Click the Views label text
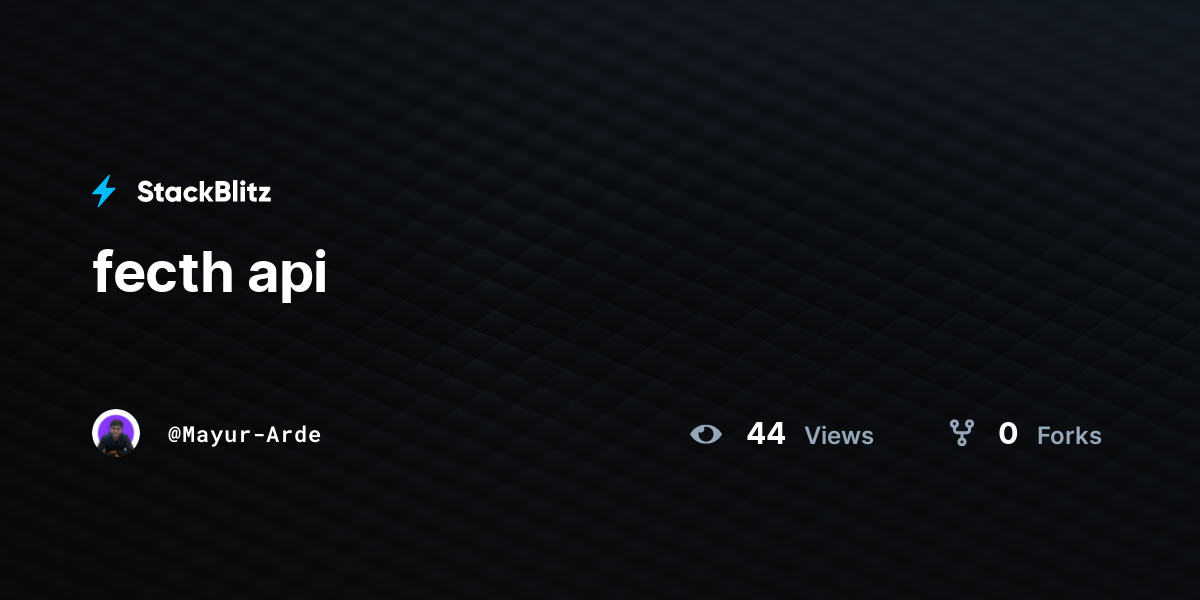 click(839, 435)
